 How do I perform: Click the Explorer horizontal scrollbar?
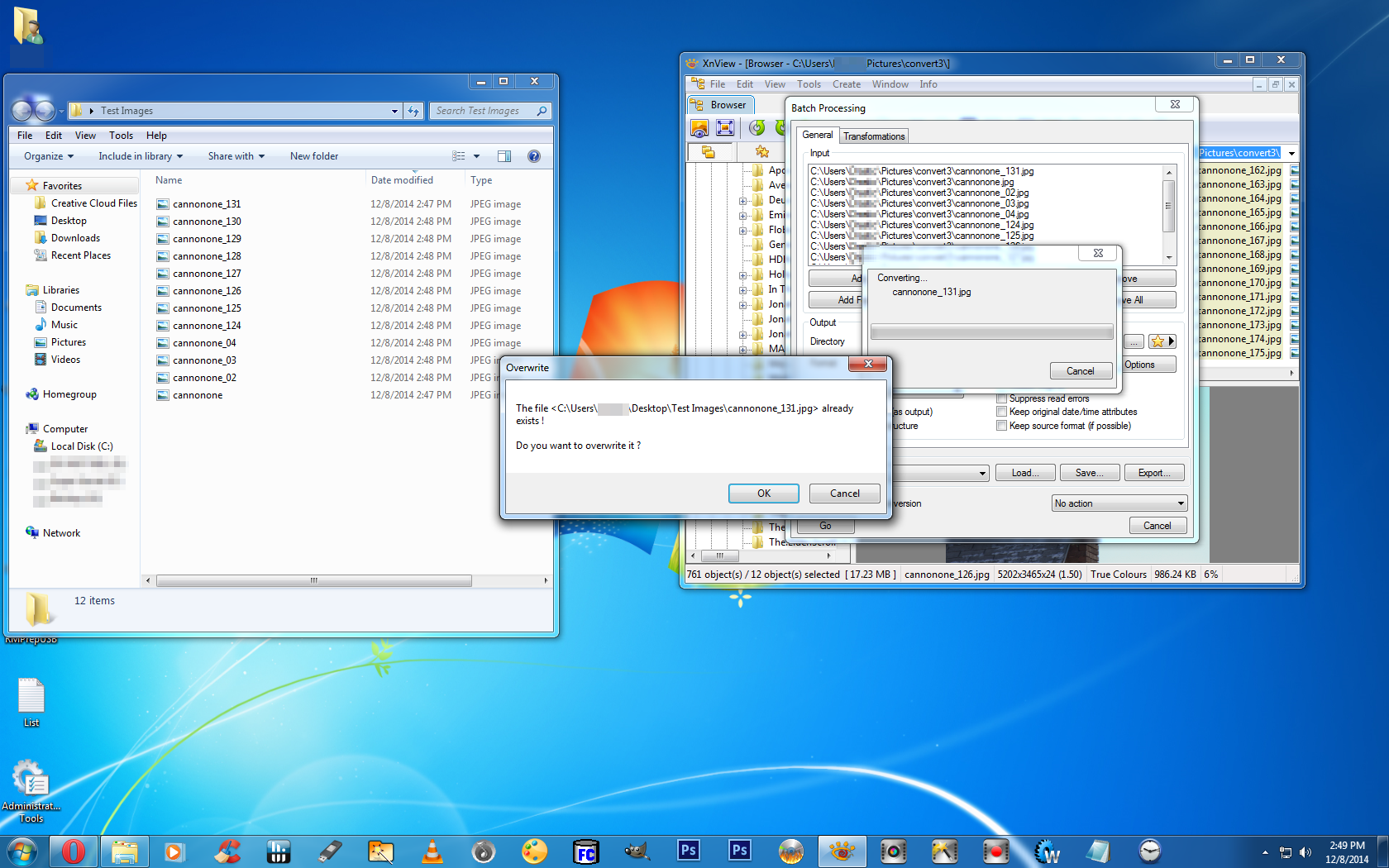click(x=314, y=580)
